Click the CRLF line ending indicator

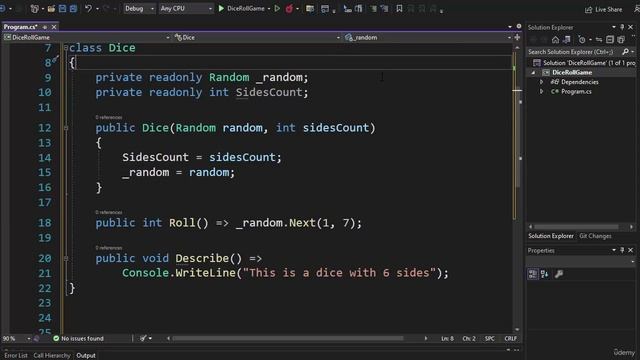pos(510,338)
